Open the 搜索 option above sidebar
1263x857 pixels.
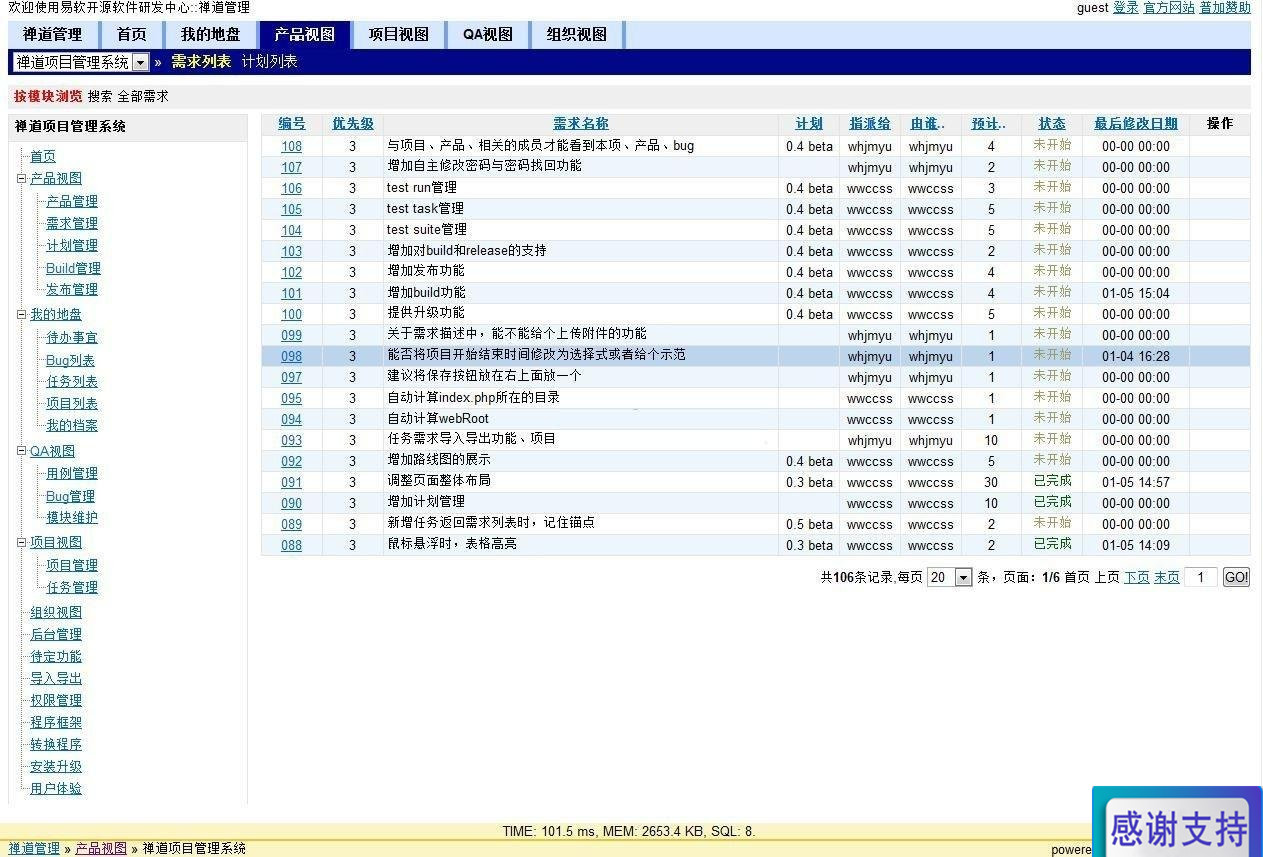pyautogui.click(x=100, y=97)
